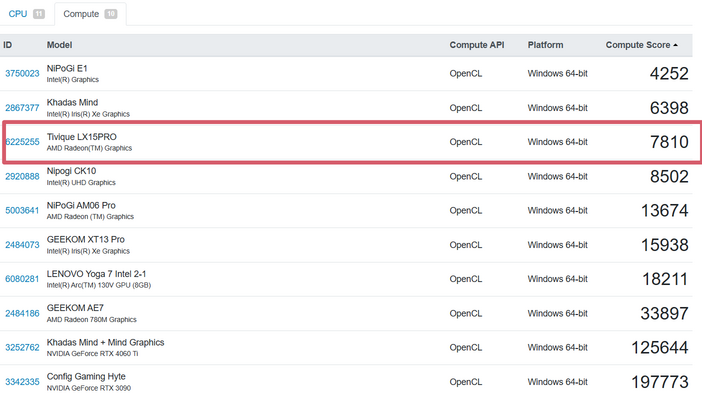Click Intel(R) Arc(TM) 130V GPU (8GB) text

(x=99, y=285)
